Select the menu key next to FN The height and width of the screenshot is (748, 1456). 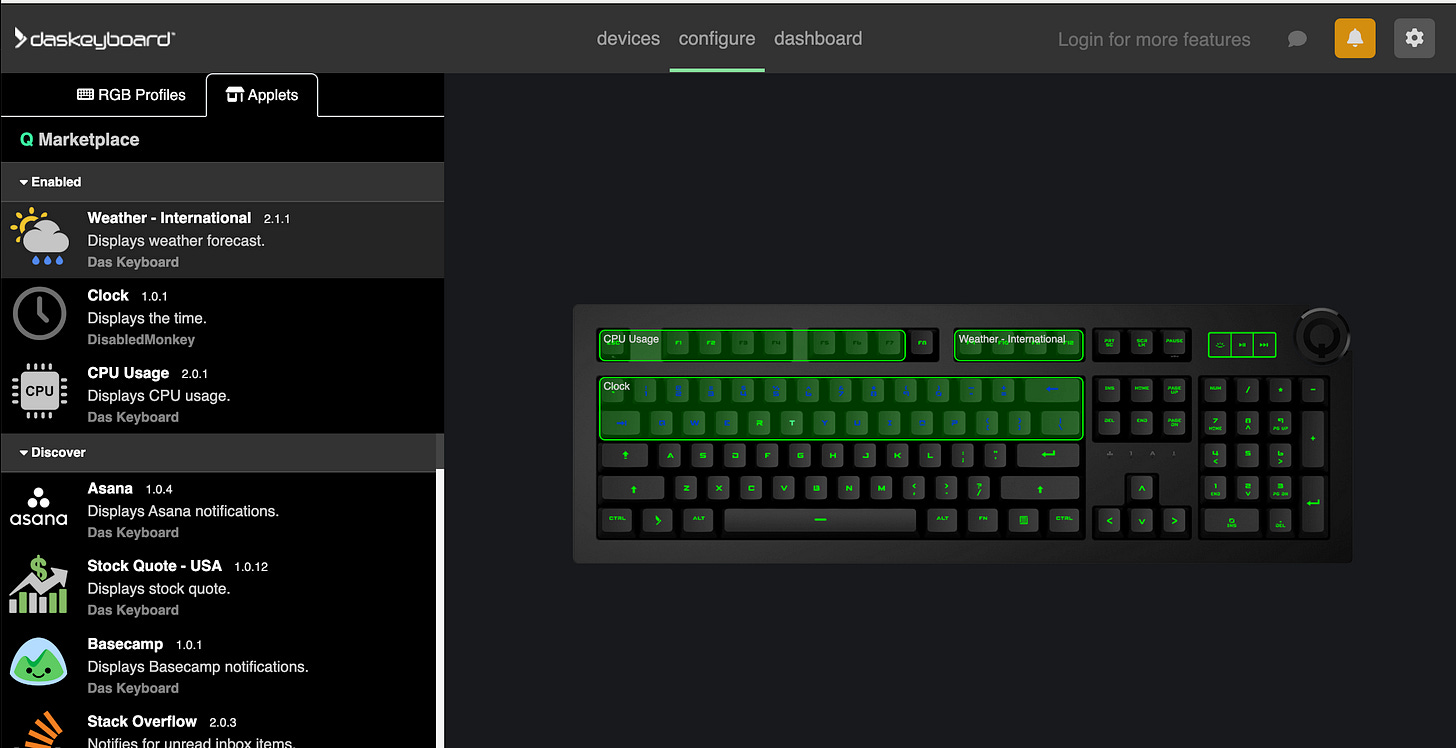tap(1024, 520)
